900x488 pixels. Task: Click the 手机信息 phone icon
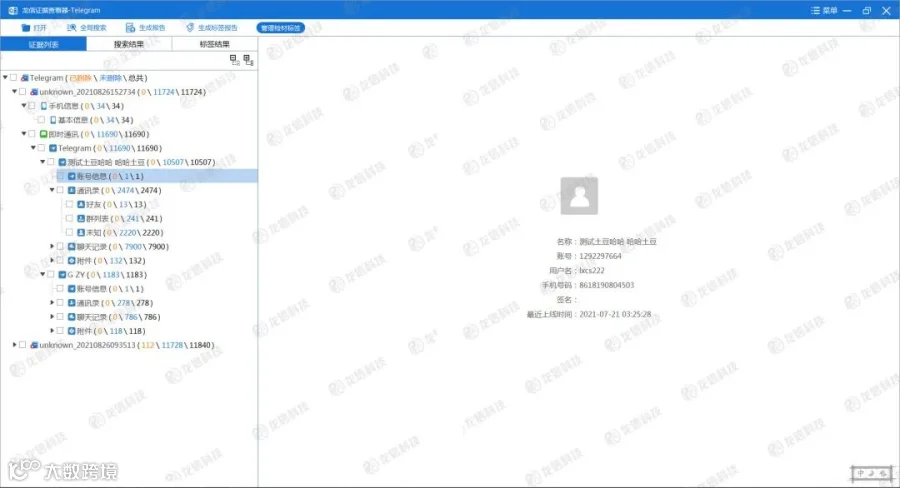[x=44, y=106]
